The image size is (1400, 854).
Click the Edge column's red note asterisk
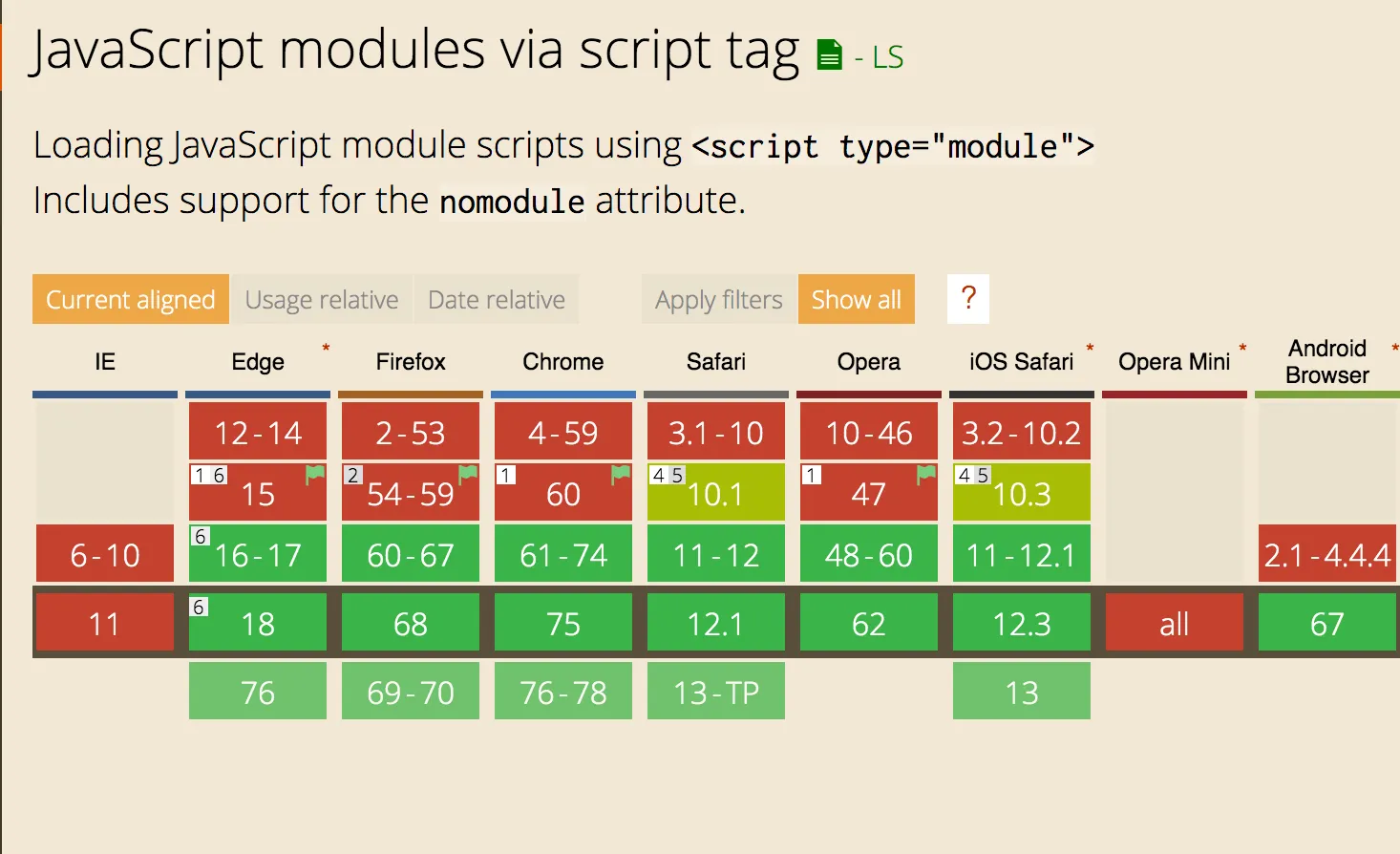(326, 349)
